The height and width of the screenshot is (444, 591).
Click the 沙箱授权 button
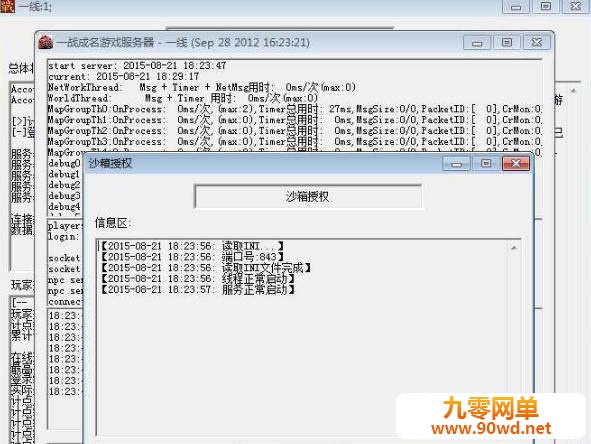tap(308, 196)
